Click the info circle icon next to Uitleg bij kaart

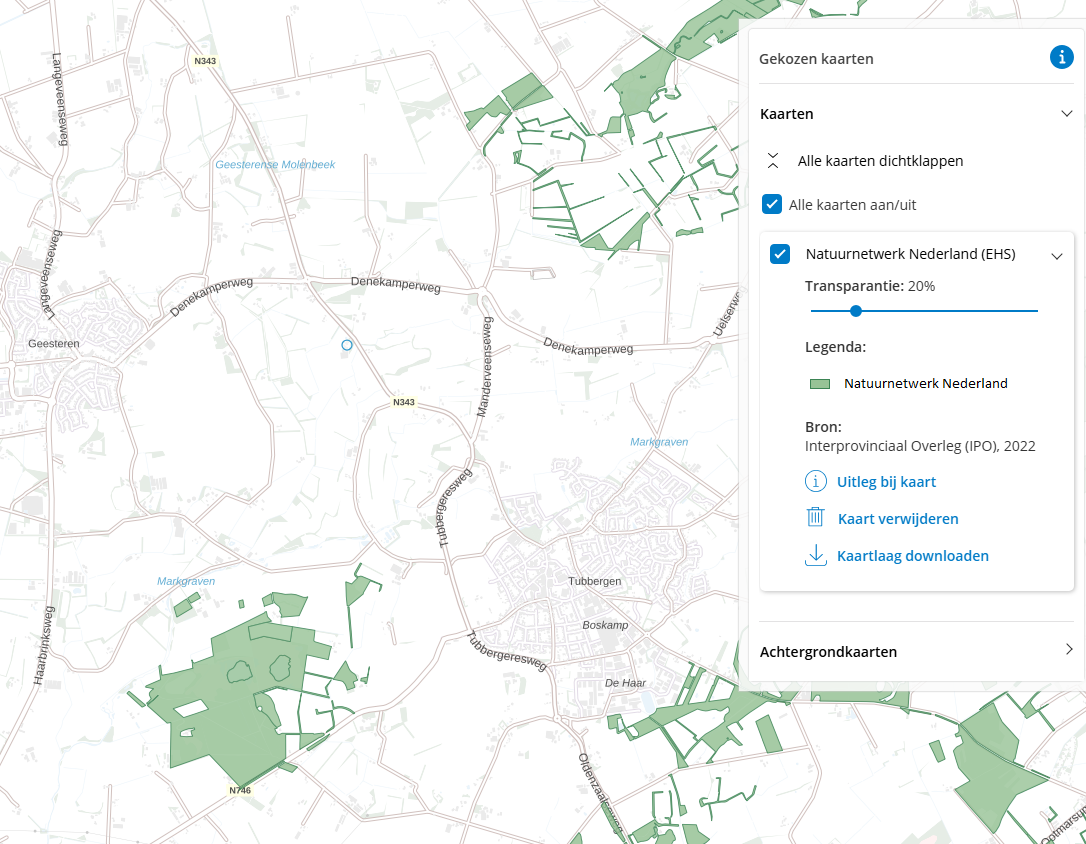coord(815,481)
